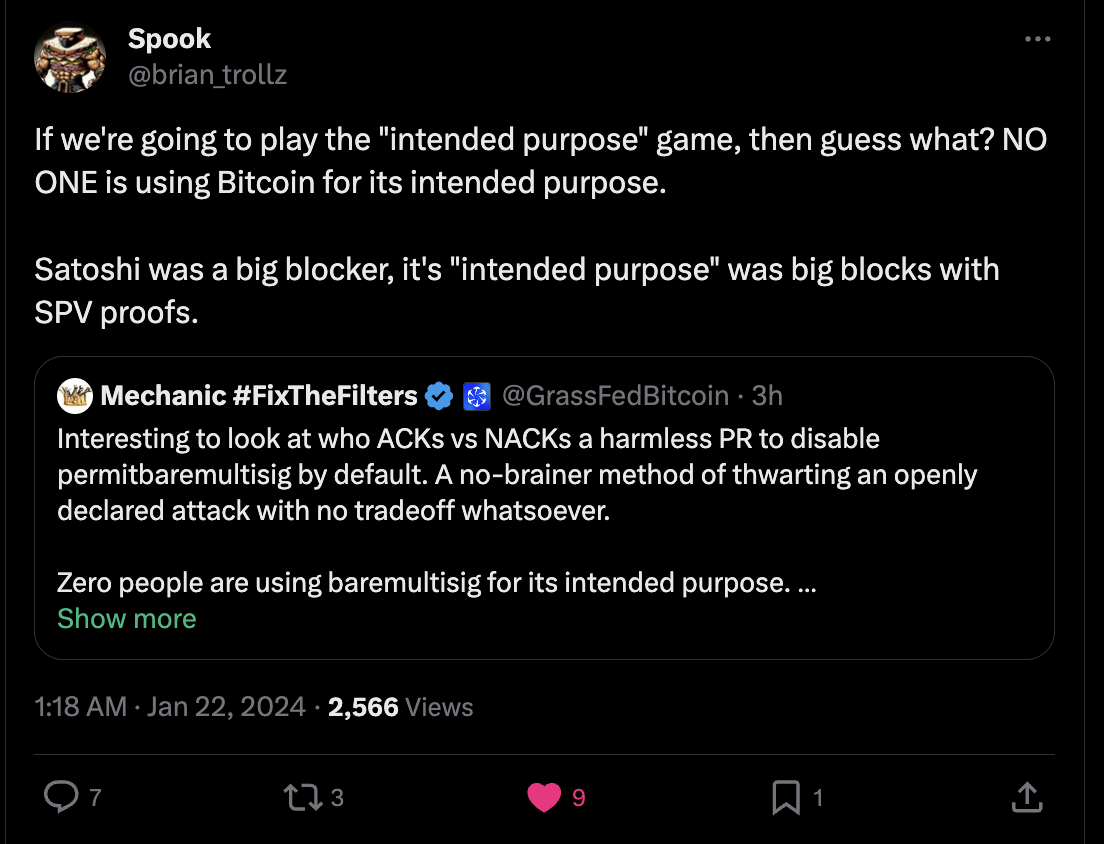
Task: Click the share upload icon
Action: tap(1025, 796)
